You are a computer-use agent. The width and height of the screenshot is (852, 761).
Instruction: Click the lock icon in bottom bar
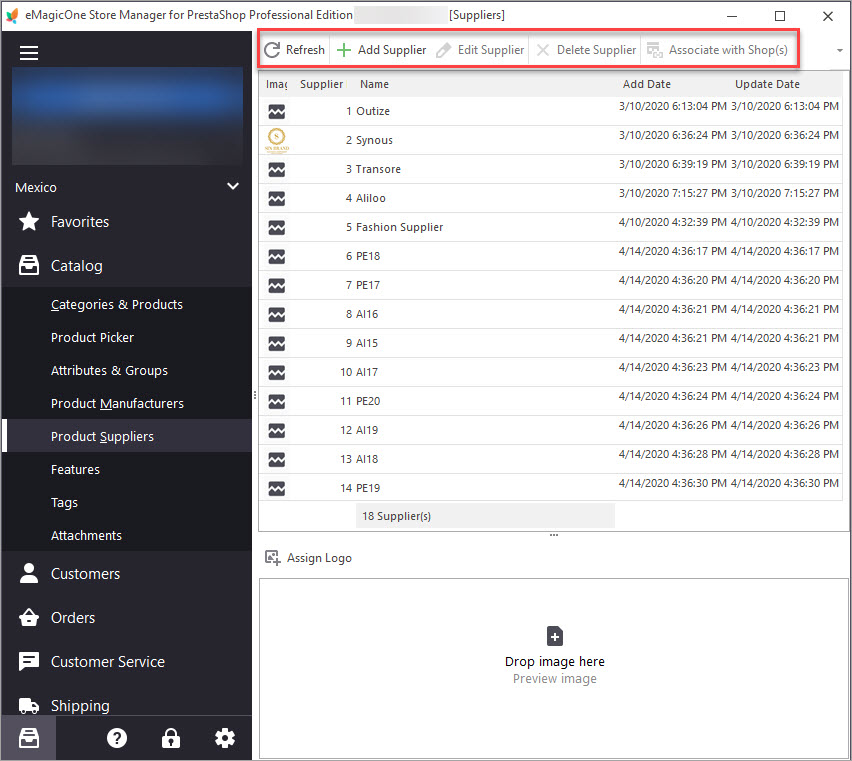tap(171, 738)
